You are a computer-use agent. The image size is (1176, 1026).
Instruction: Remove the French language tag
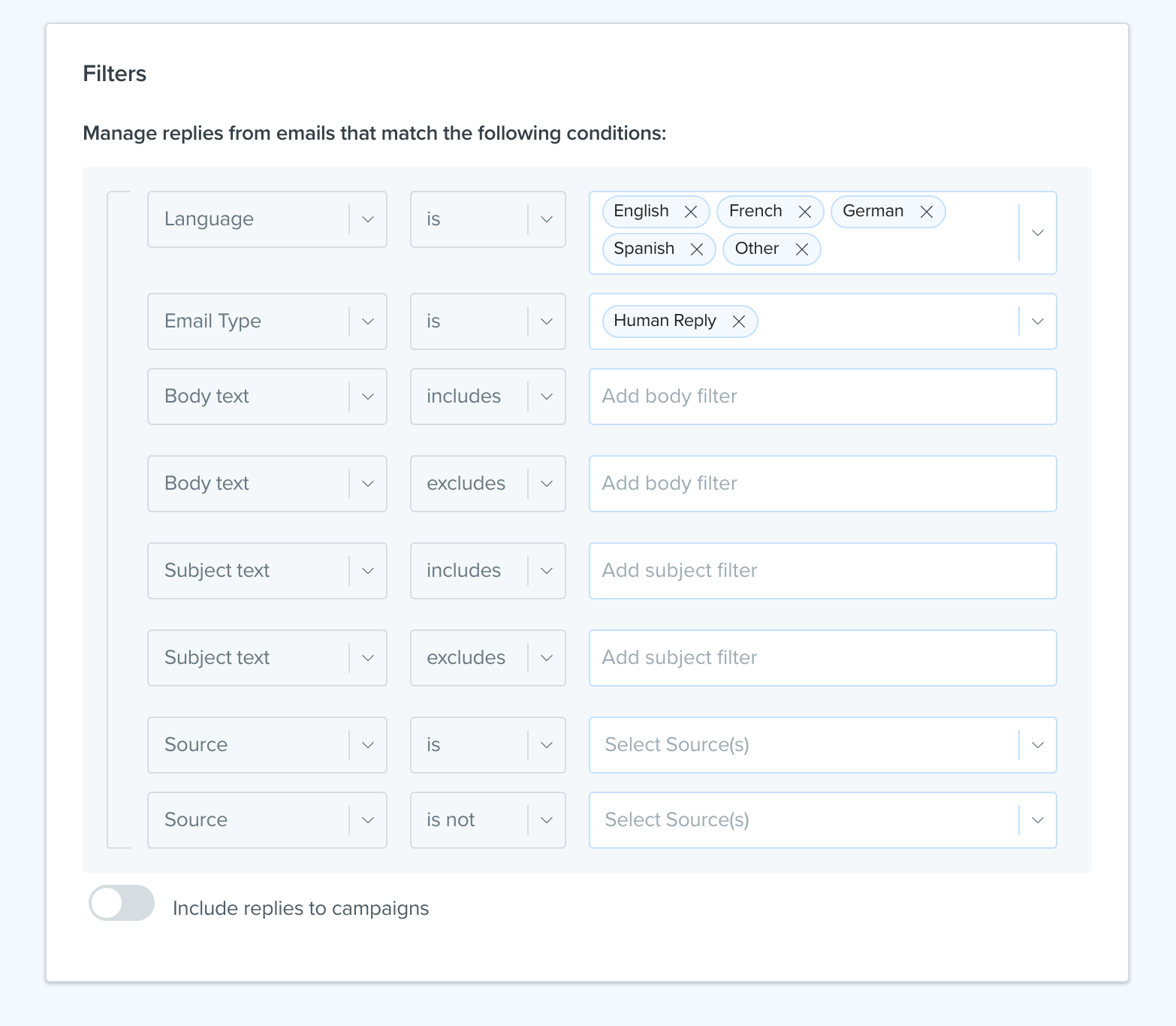point(805,212)
